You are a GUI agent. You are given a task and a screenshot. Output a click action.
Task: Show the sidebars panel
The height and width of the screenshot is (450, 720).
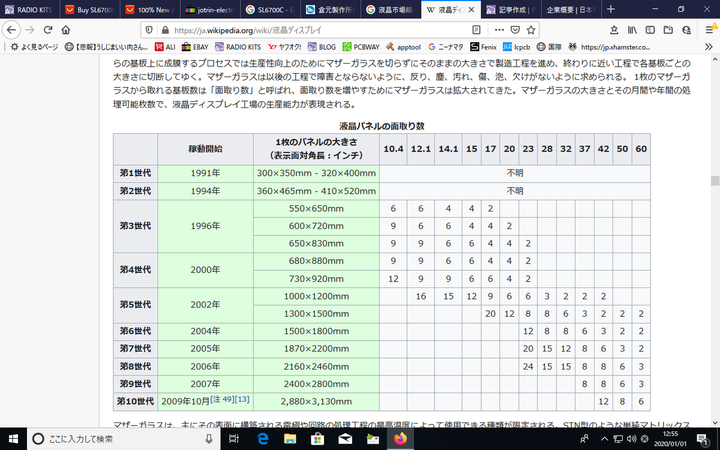click(650, 30)
